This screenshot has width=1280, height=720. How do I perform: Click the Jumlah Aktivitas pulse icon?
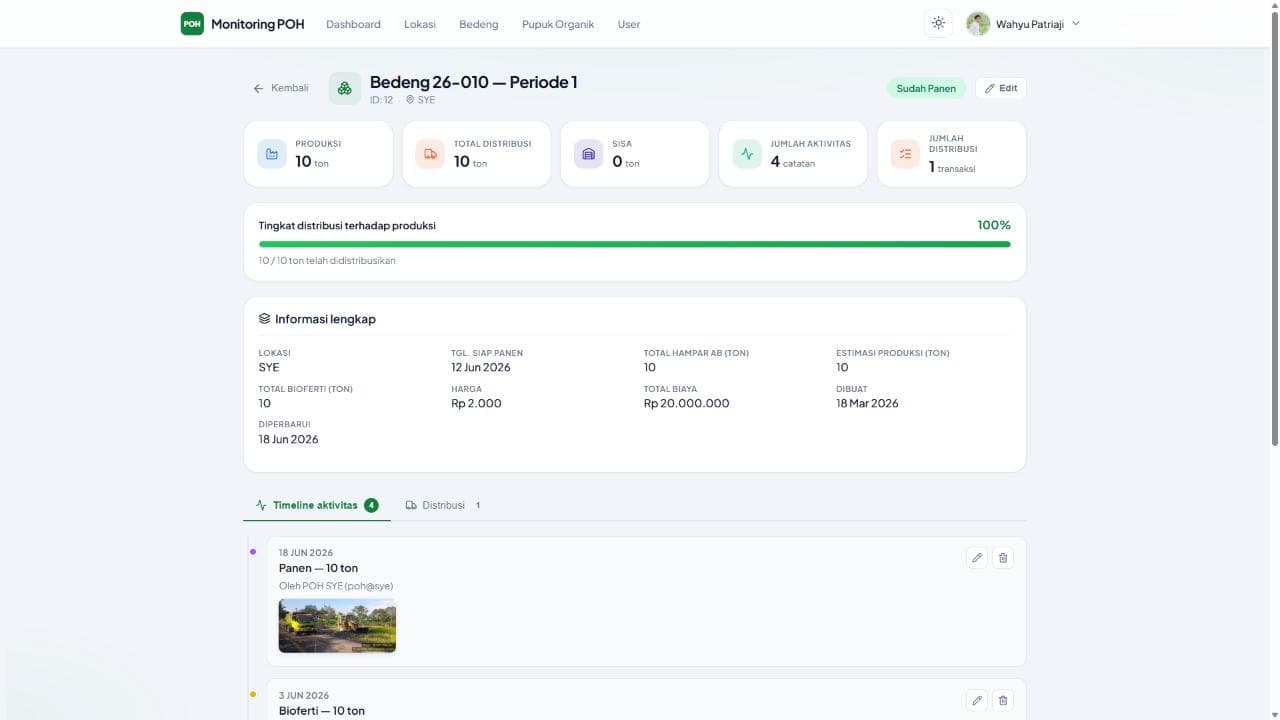pyautogui.click(x=747, y=154)
